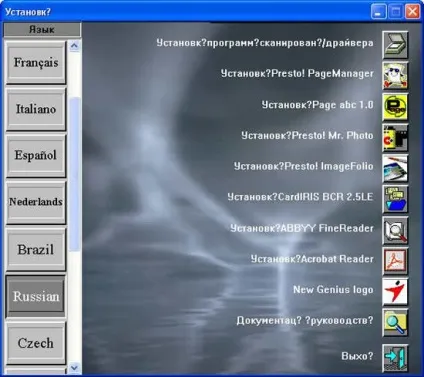Image resolution: width=424 pixels, height=377 pixels.
Task: Click the CardIRIS BCR 2.5LE icon
Action: point(395,199)
